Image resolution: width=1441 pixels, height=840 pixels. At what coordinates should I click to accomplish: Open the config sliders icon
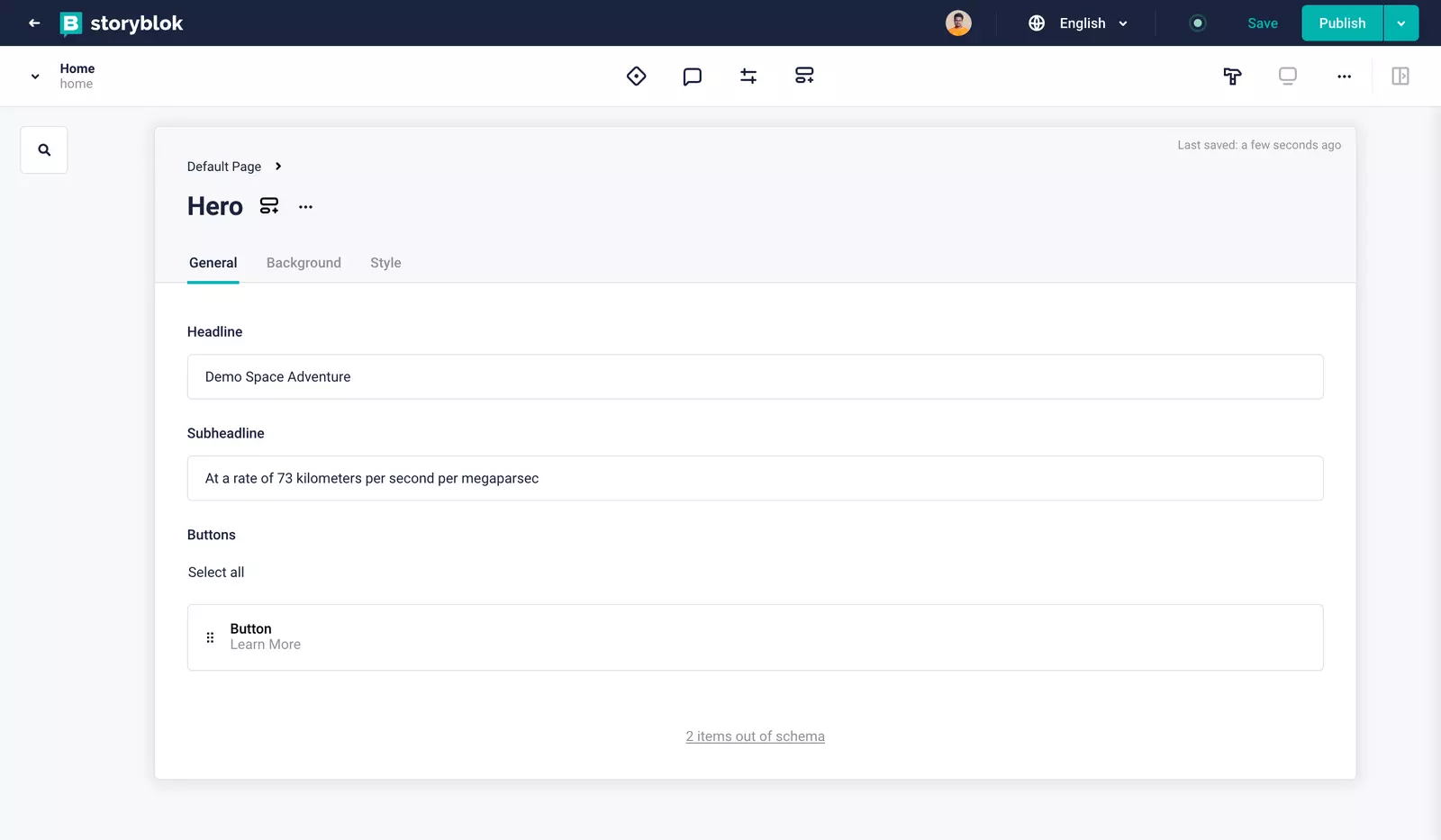[748, 77]
